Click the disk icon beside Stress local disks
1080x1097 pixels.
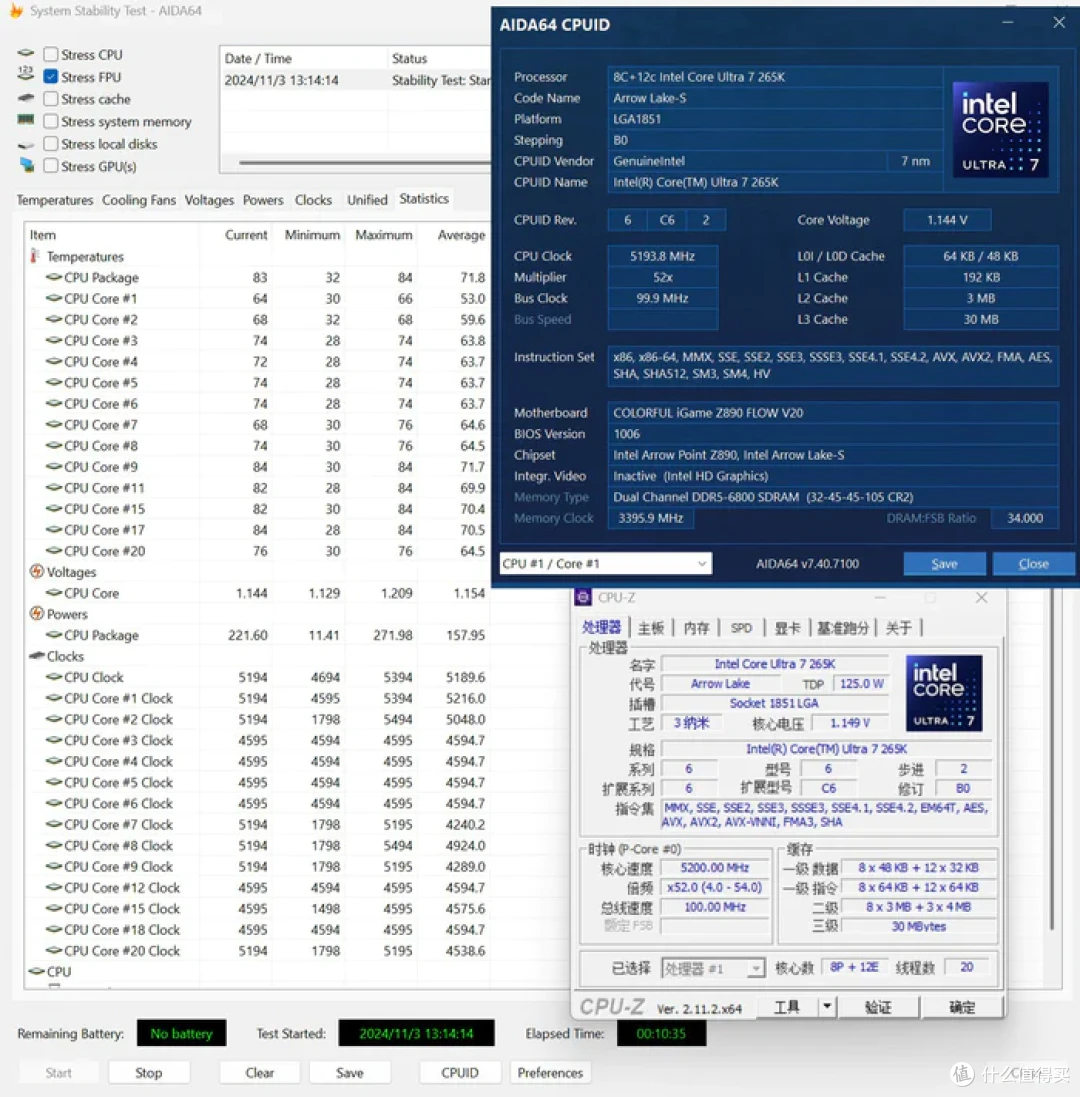tap(26, 145)
